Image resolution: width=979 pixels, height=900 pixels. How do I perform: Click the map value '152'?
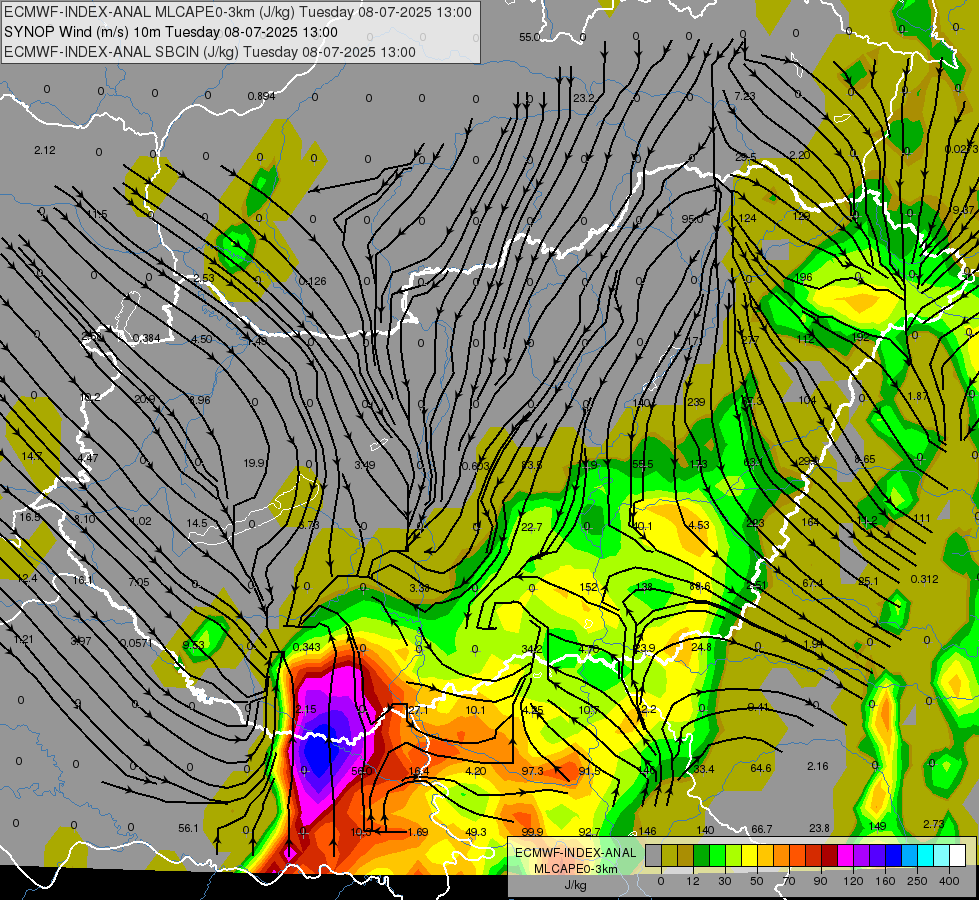click(x=589, y=587)
